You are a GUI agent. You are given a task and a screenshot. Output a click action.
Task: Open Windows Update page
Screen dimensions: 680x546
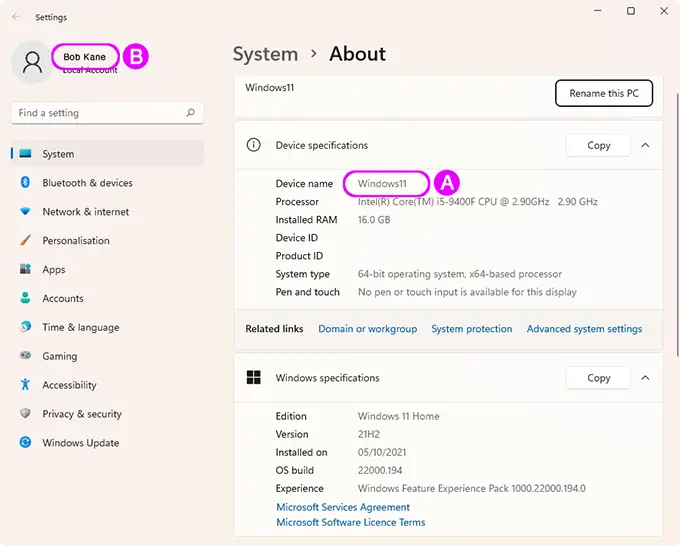tap(108, 442)
